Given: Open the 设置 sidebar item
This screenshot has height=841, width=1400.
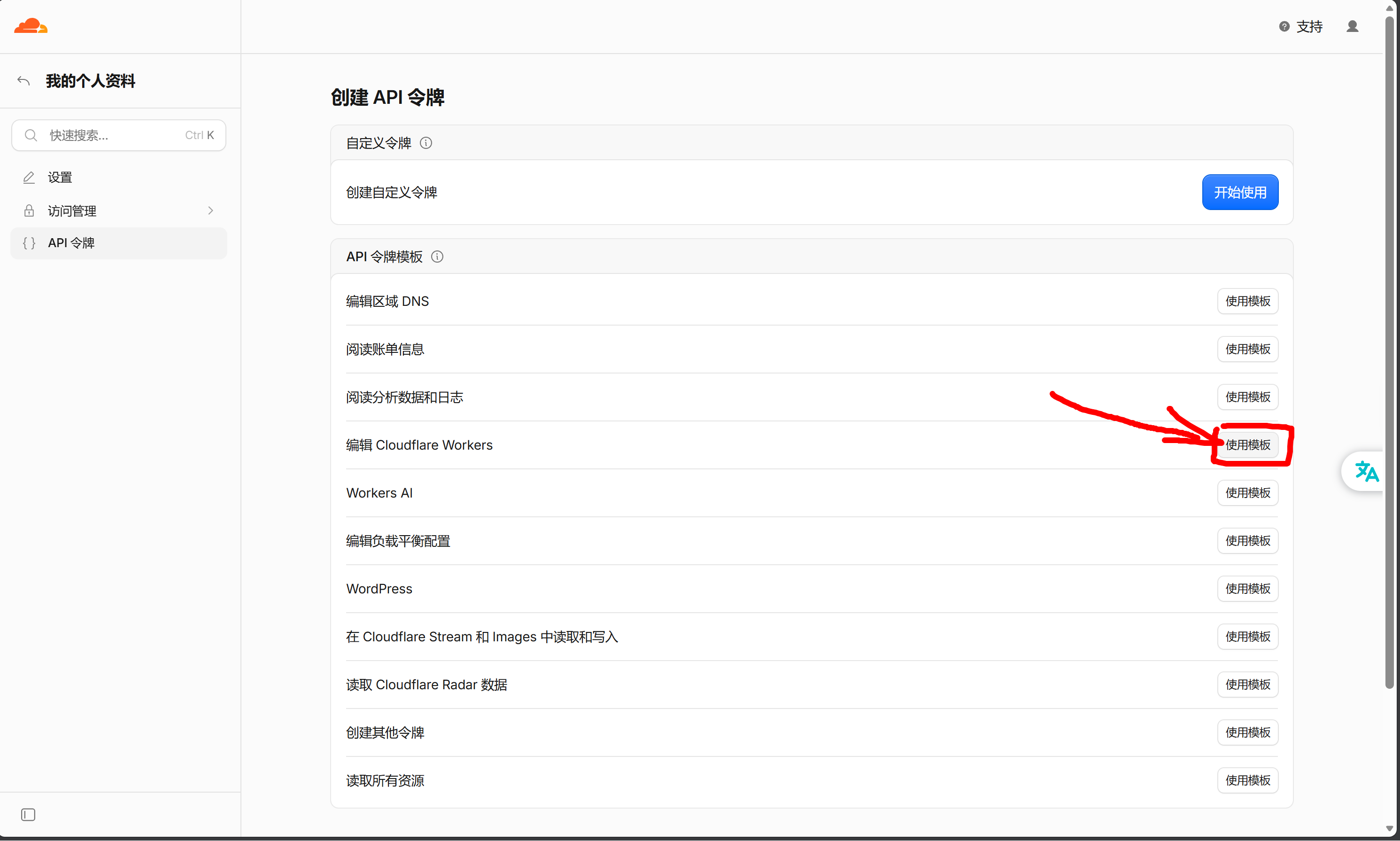Looking at the screenshot, I should [x=118, y=178].
